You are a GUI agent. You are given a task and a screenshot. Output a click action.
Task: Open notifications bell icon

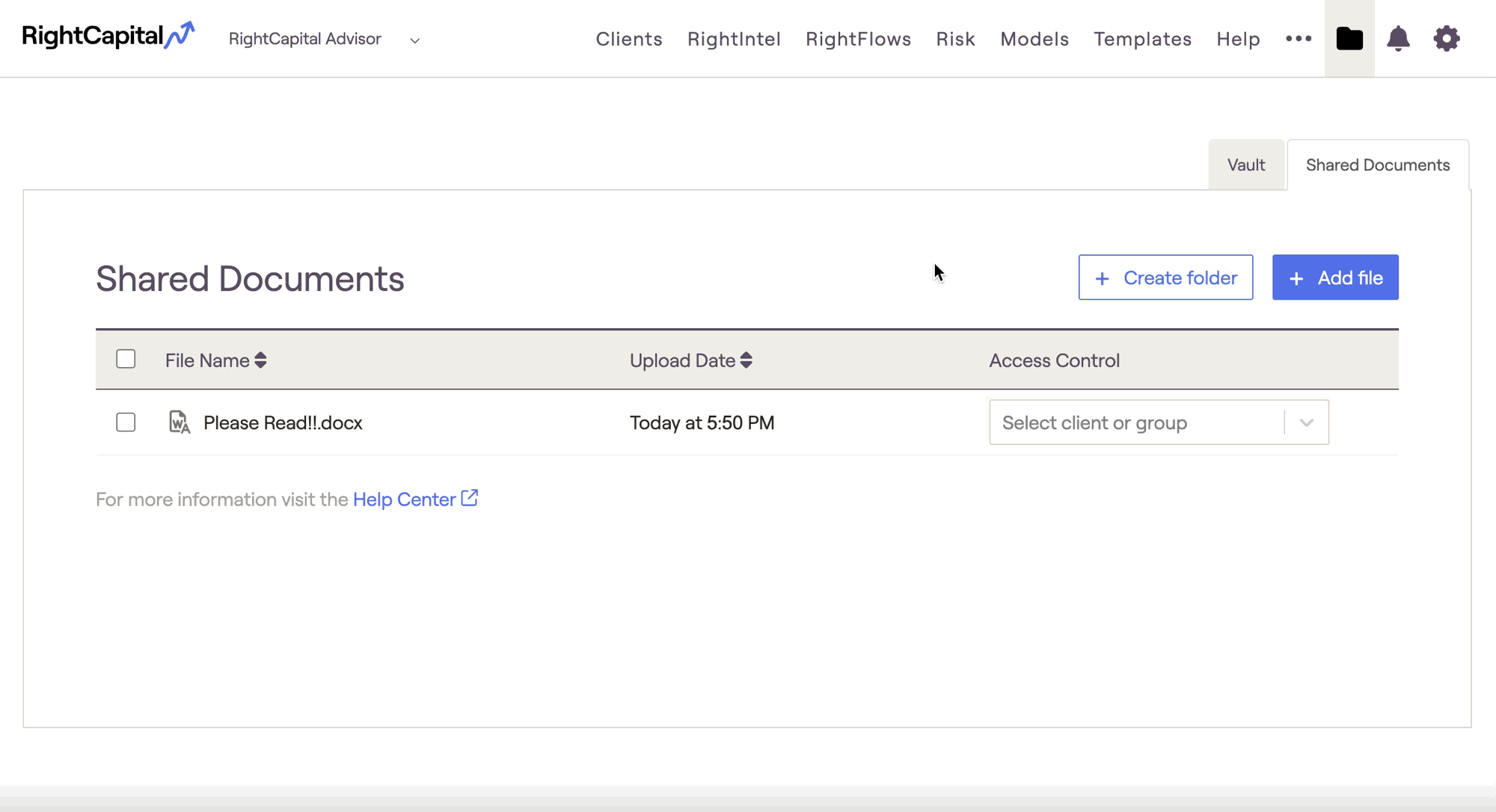pos(1398,38)
